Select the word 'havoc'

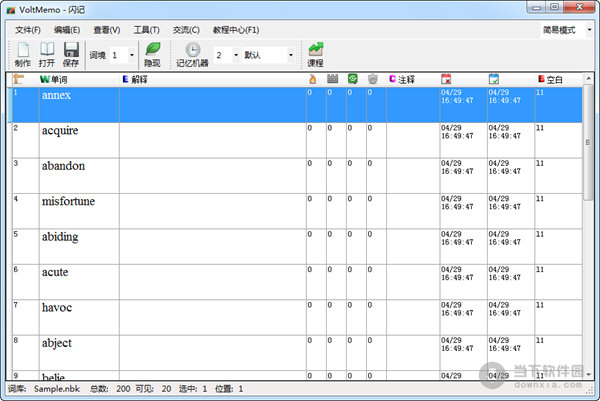point(57,308)
